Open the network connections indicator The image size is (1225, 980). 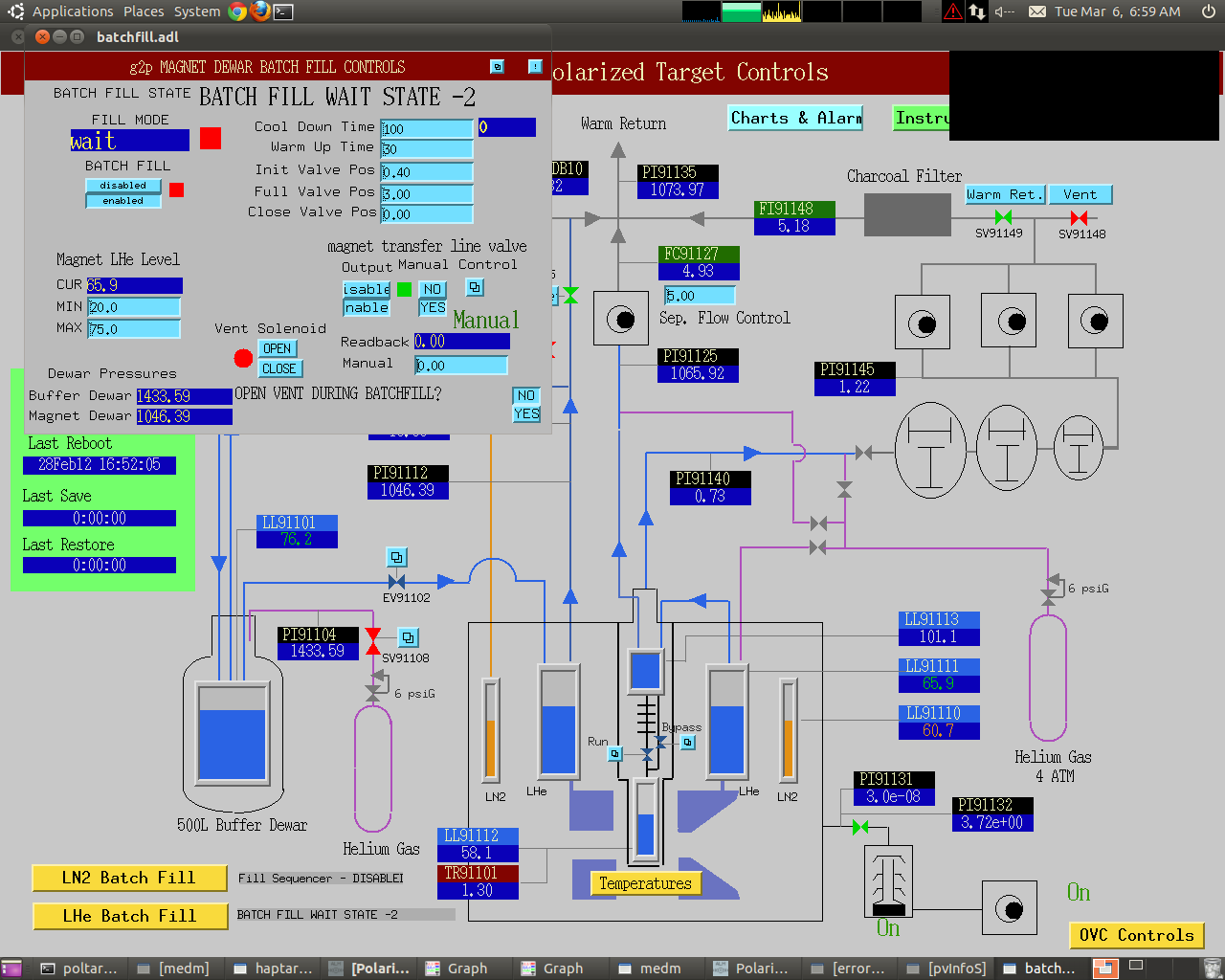pyautogui.click(x=977, y=11)
